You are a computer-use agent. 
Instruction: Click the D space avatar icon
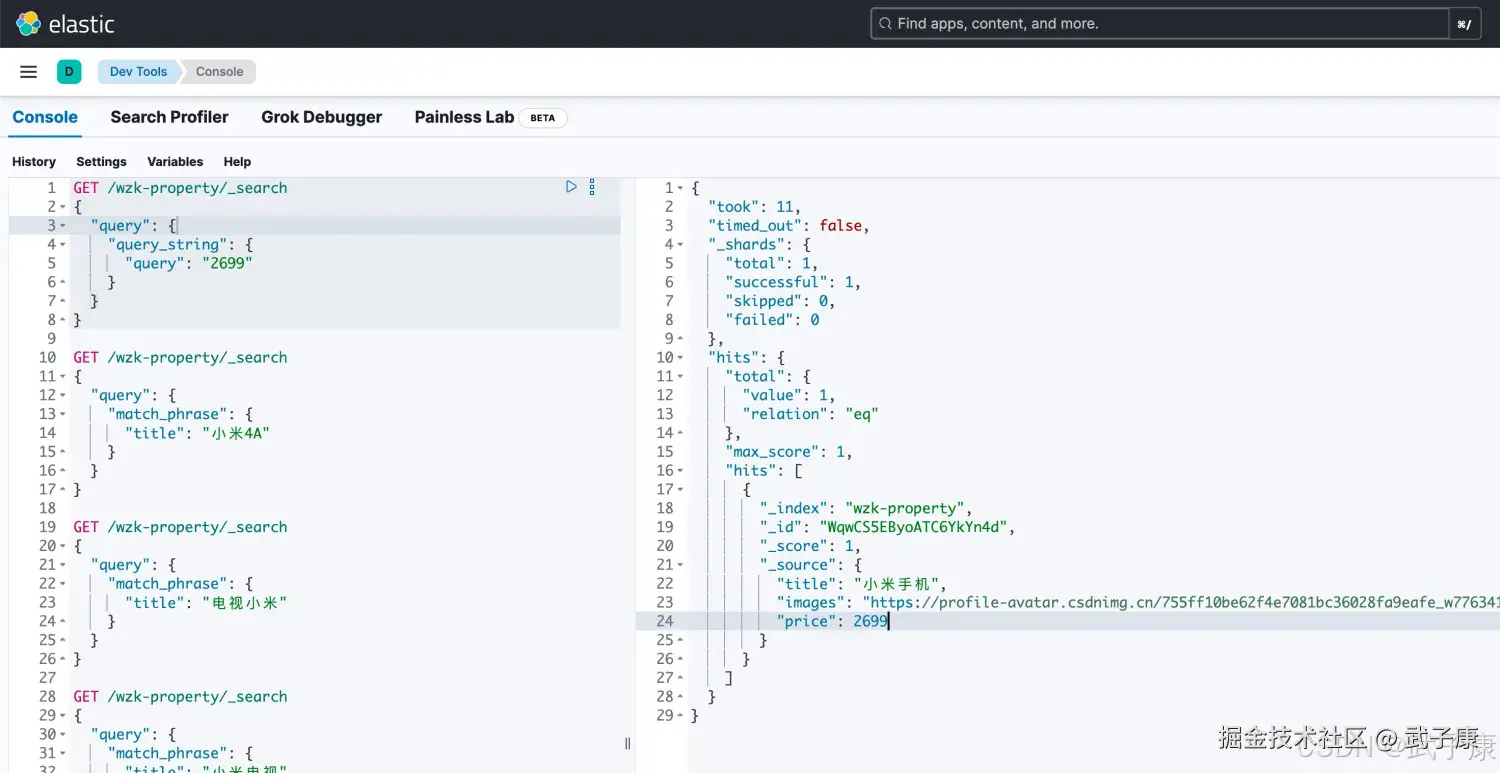pyautogui.click(x=69, y=71)
